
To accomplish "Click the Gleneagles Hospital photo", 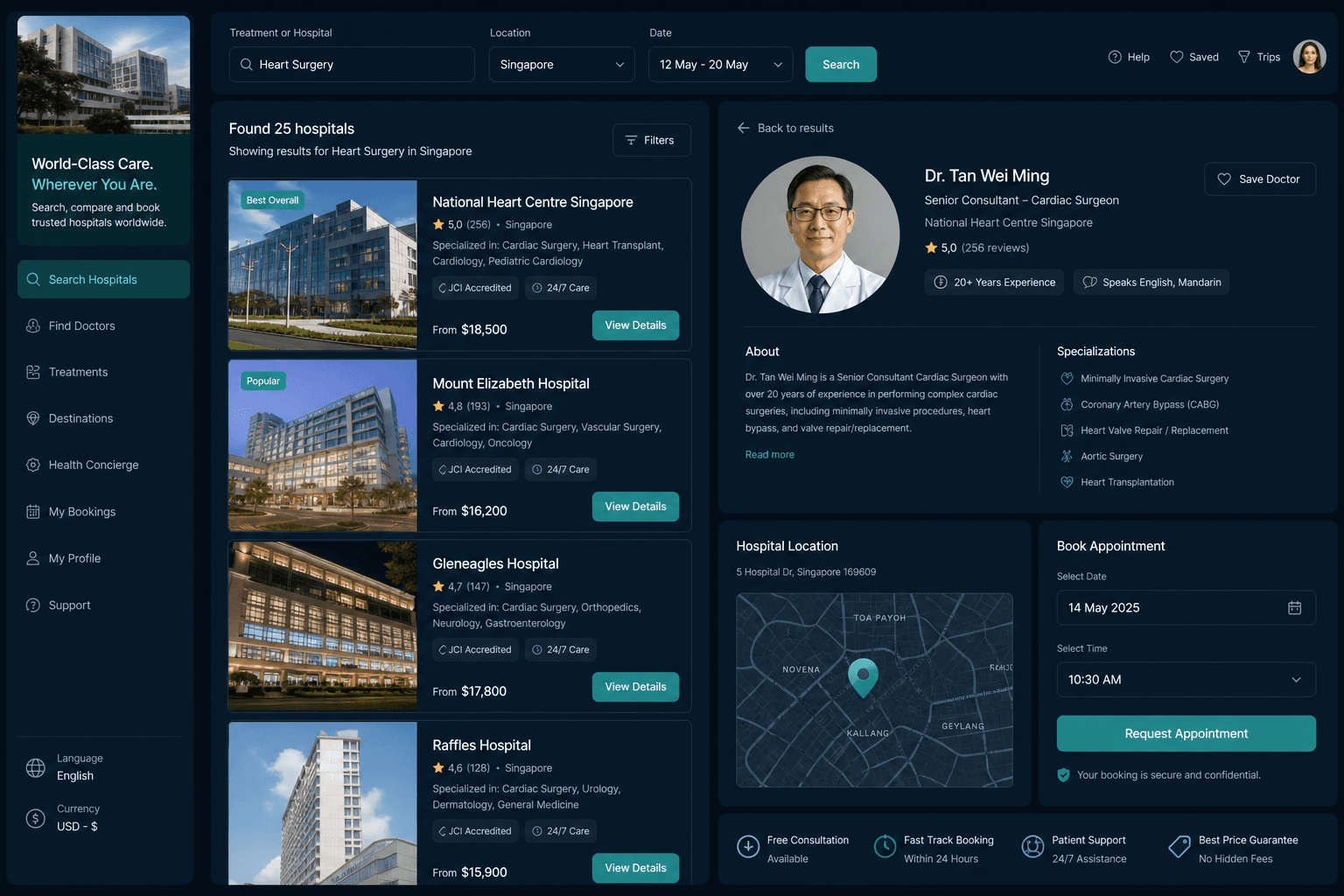I will pyautogui.click(x=323, y=626).
